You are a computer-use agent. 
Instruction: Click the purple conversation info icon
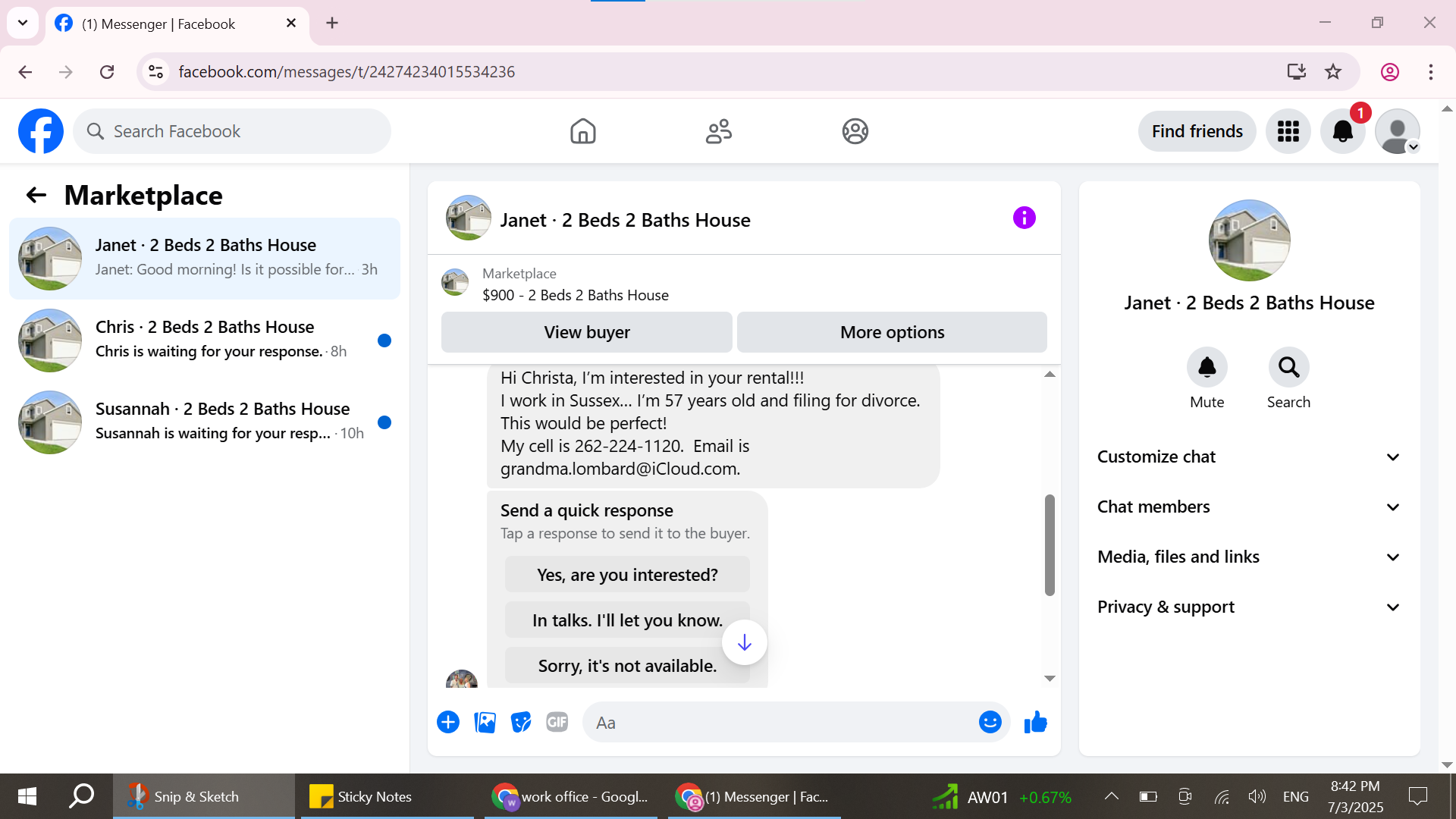pos(1024,218)
